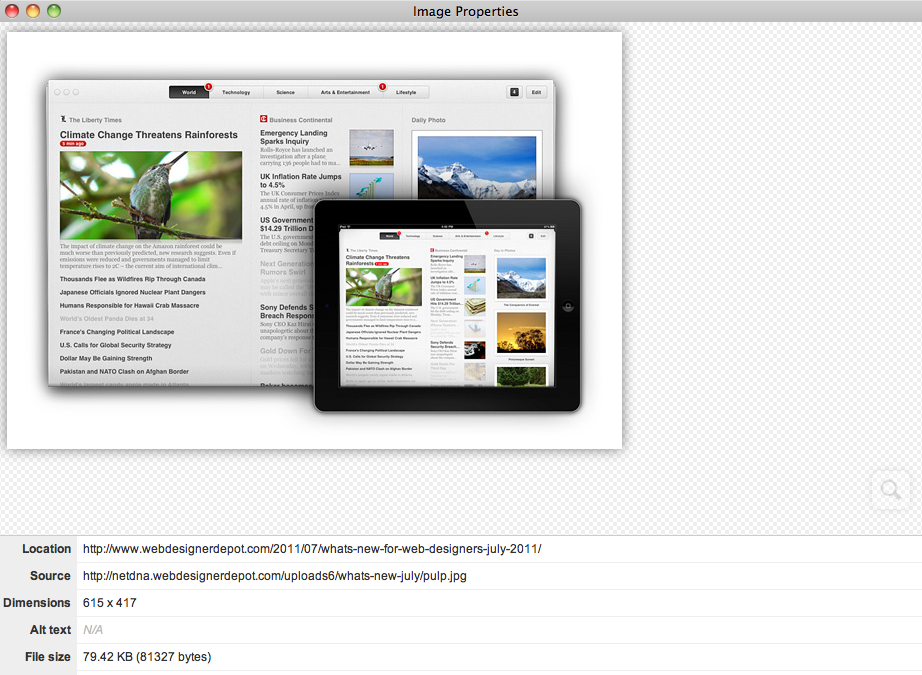Click the Source label
Image resolution: width=922 pixels, height=675 pixels.
click(x=51, y=576)
